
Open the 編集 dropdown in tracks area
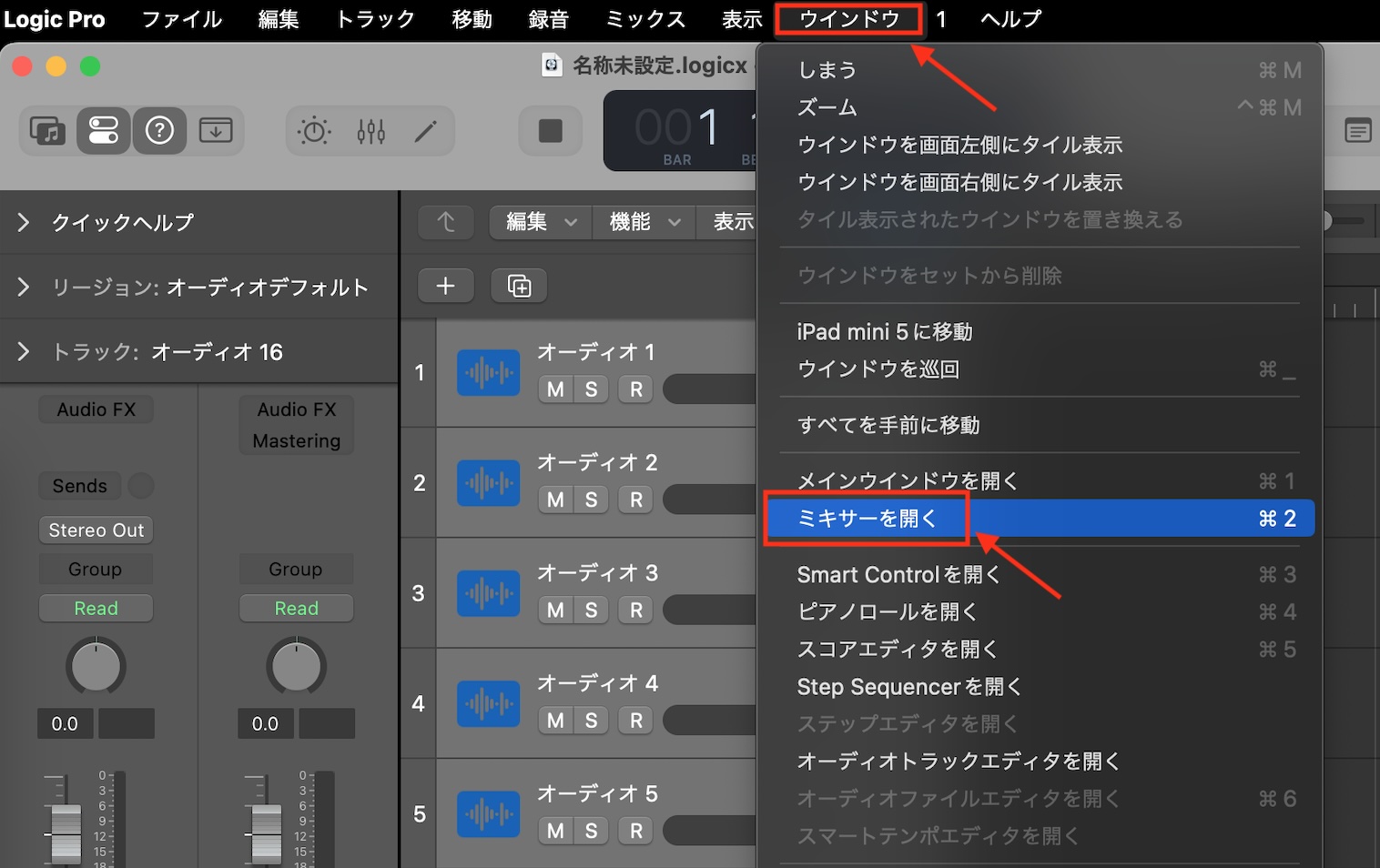pos(542,222)
